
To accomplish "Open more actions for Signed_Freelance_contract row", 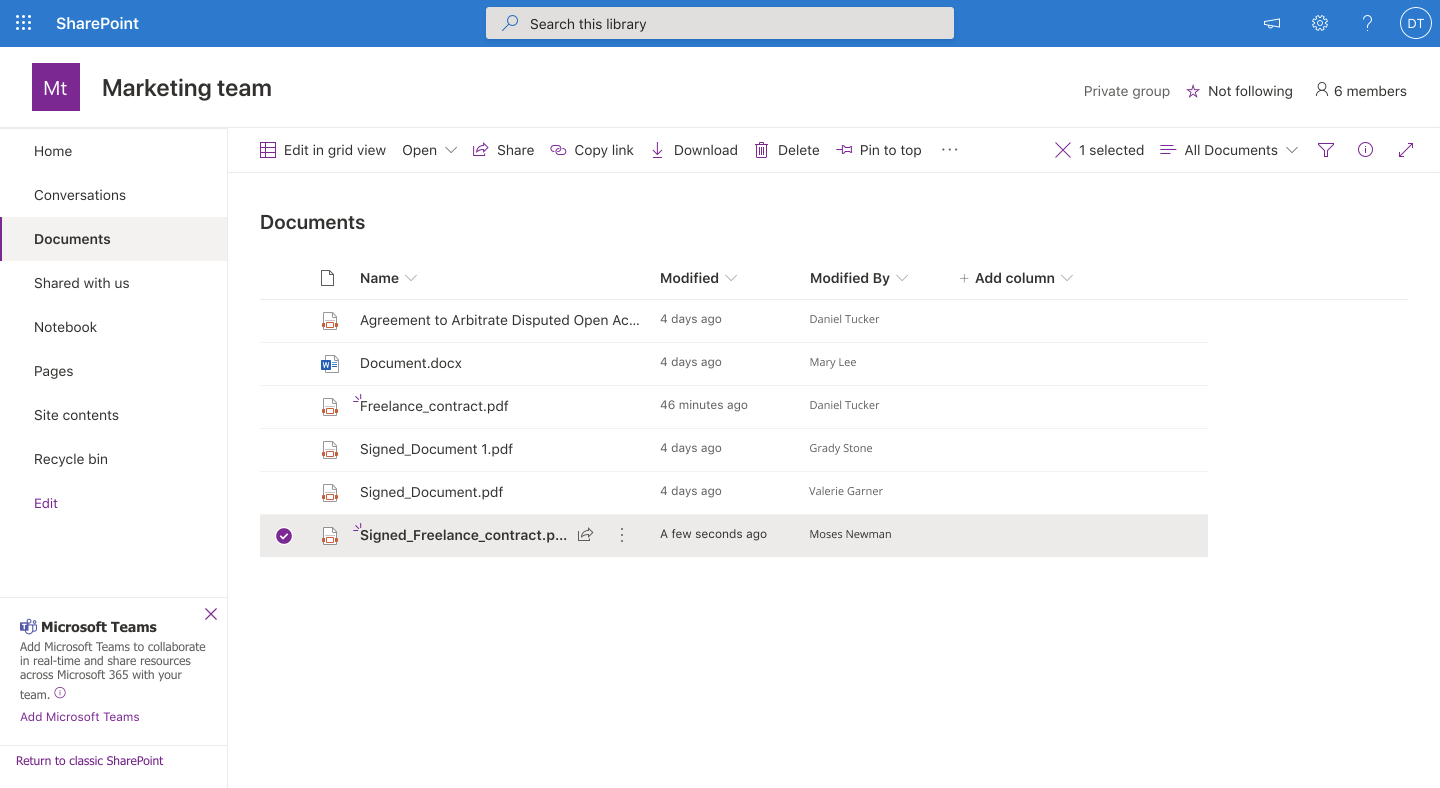I will (x=622, y=535).
